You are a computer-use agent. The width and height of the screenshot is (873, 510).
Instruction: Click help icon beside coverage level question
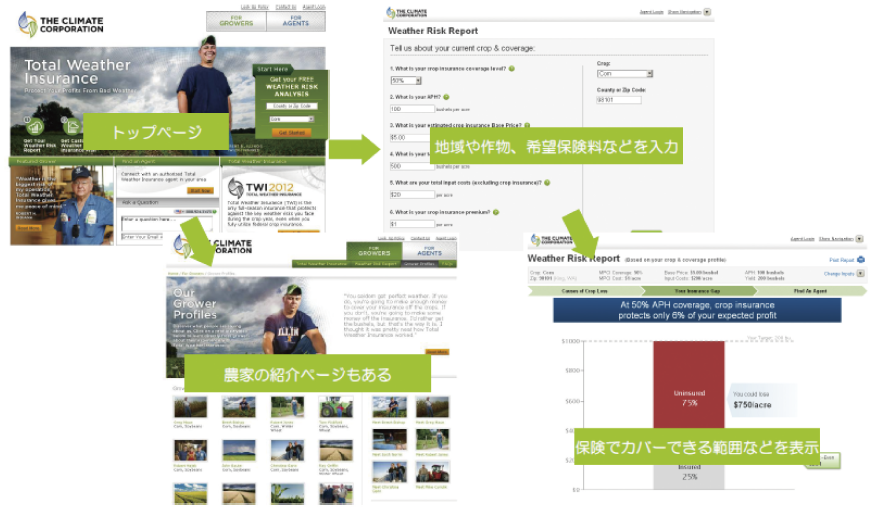512,68
